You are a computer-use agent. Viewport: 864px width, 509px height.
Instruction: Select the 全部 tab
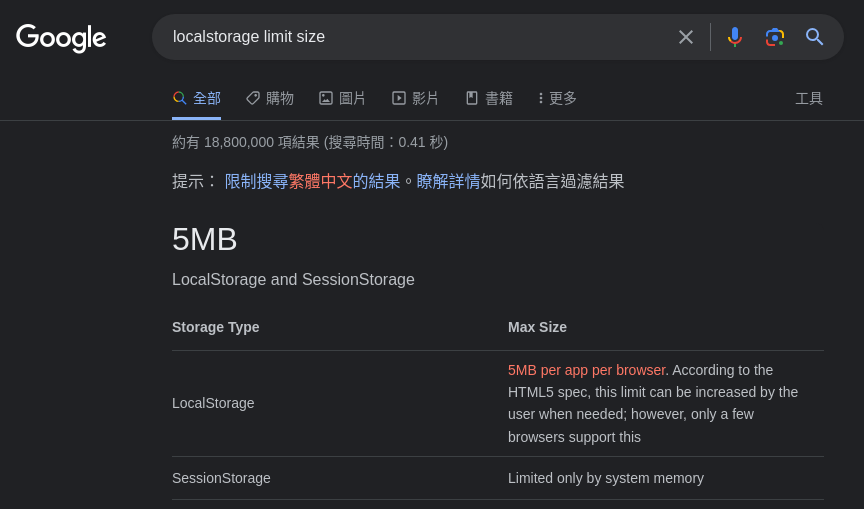[x=197, y=99]
